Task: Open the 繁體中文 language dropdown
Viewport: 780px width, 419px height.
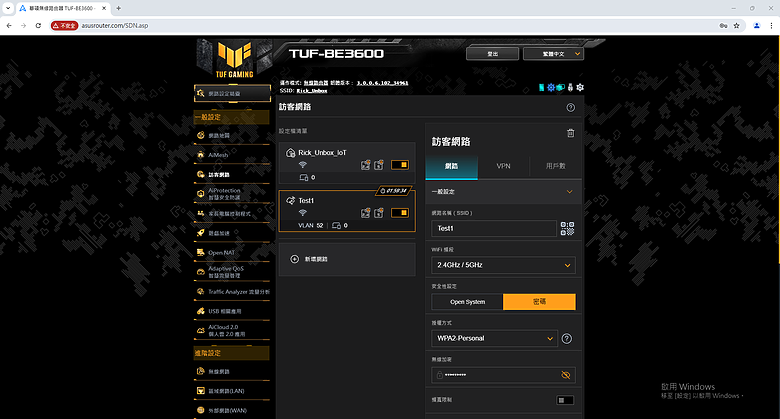Action: (553, 54)
